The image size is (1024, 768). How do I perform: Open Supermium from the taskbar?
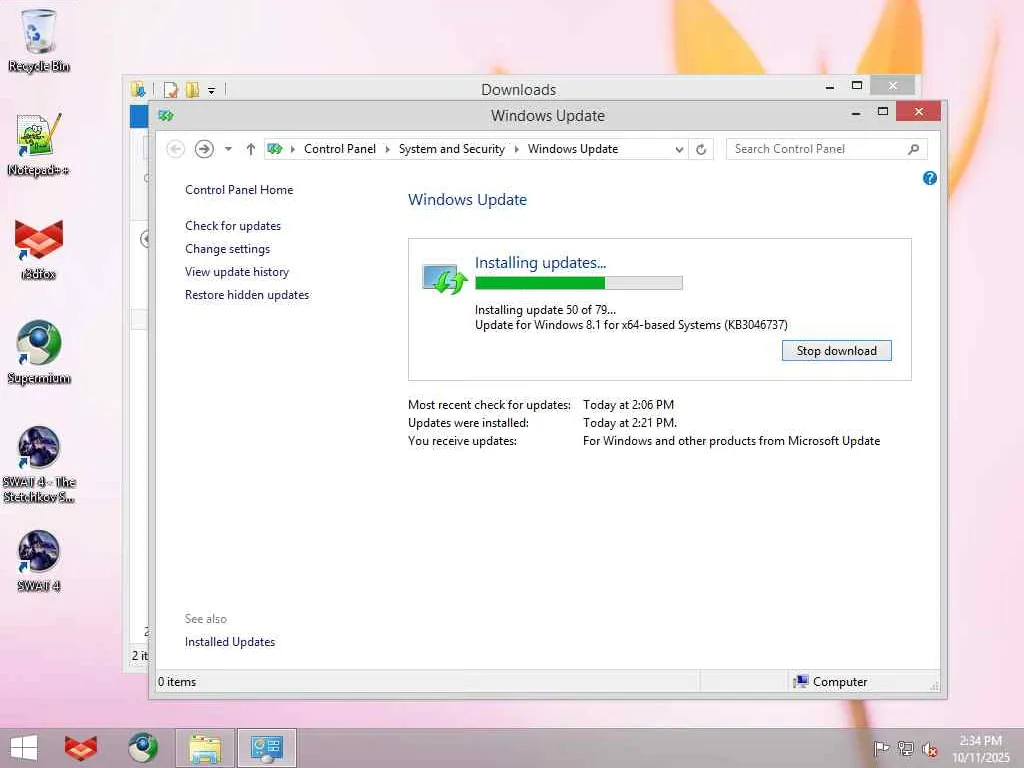[142, 748]
